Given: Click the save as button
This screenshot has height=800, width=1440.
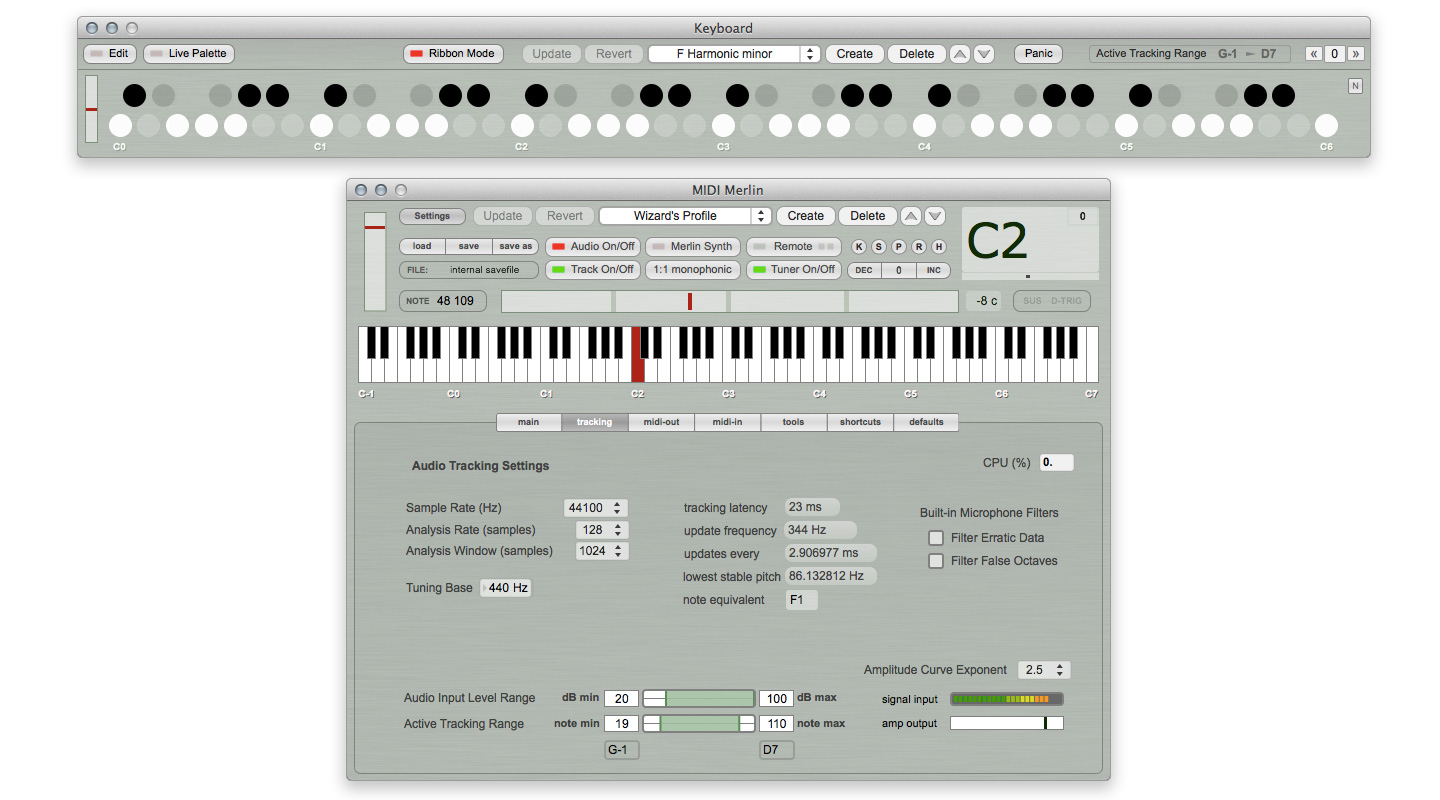Looking at the screenshot, I should [516, 246].
